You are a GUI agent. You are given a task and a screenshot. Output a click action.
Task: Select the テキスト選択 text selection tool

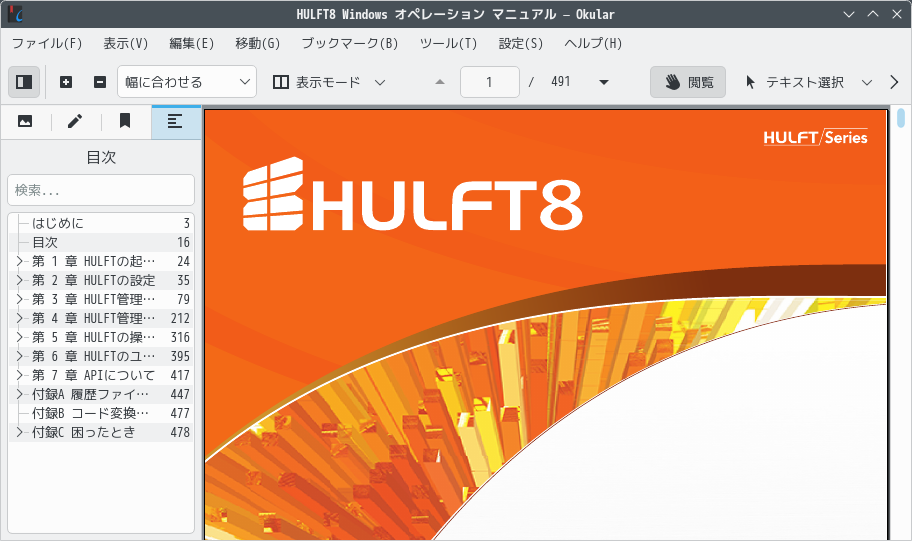pos(795,82)
